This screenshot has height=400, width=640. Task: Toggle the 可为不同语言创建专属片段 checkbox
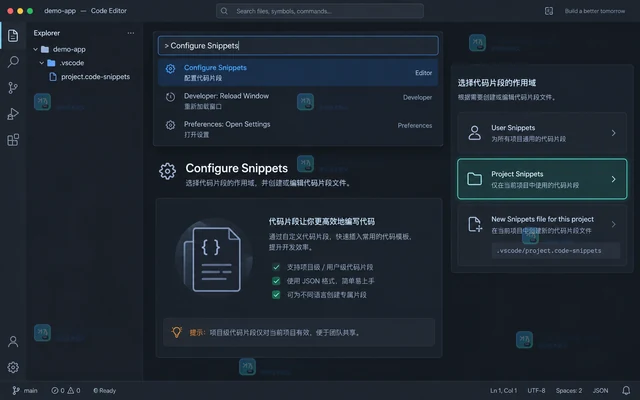point(276,295)
